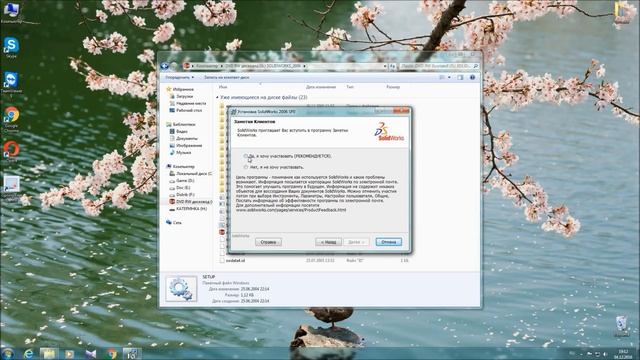The image size is (640, 360).
Task: Click the Тип column header
Action: click(x=350, y=87)
